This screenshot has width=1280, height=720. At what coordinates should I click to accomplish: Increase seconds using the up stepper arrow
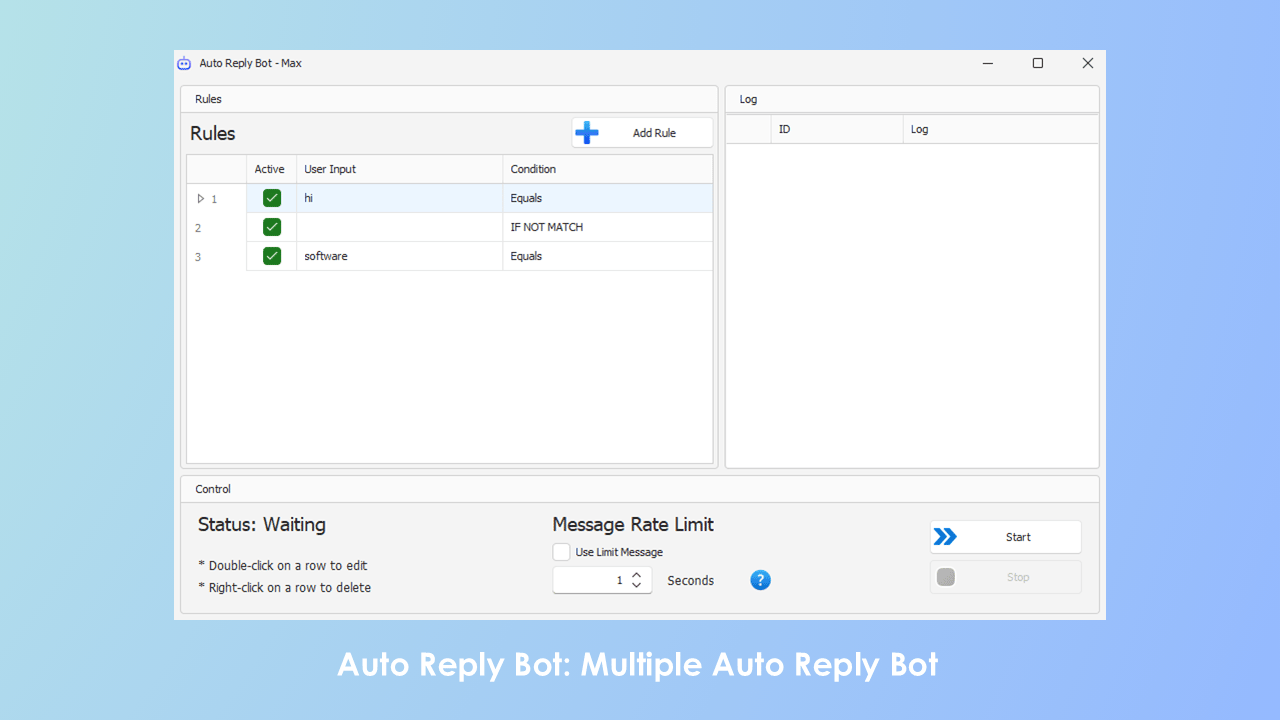(x=636, y=574)
